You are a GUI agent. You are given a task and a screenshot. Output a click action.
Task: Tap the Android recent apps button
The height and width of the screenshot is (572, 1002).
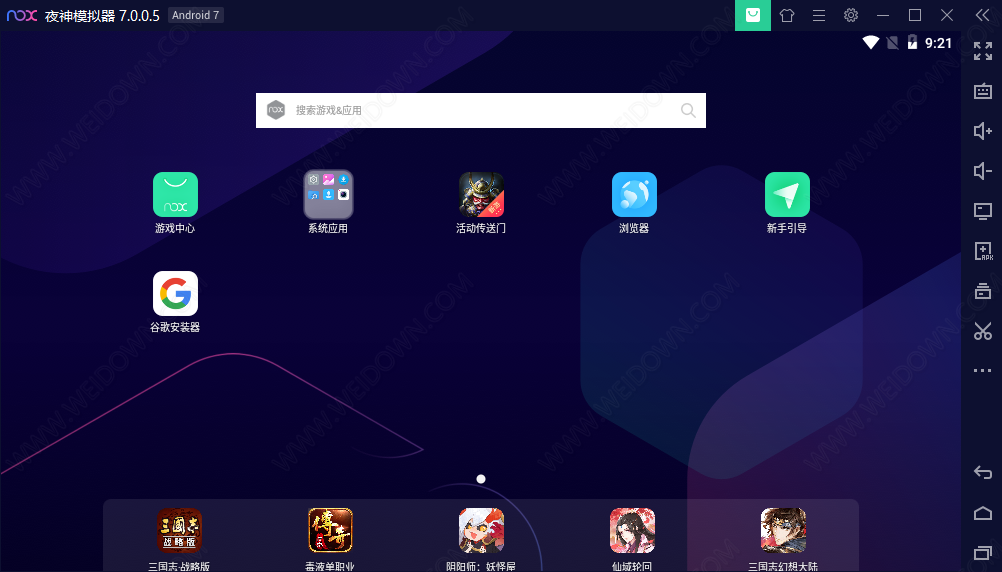tap(983, 553)
